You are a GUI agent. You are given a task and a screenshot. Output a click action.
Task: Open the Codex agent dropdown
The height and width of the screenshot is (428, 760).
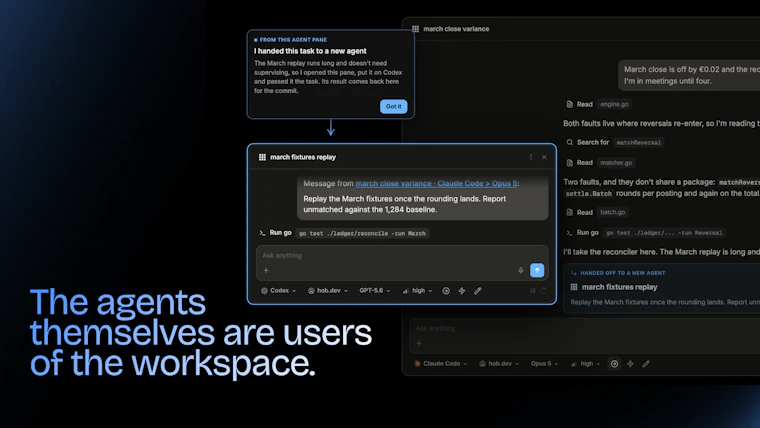click(278, 291)
